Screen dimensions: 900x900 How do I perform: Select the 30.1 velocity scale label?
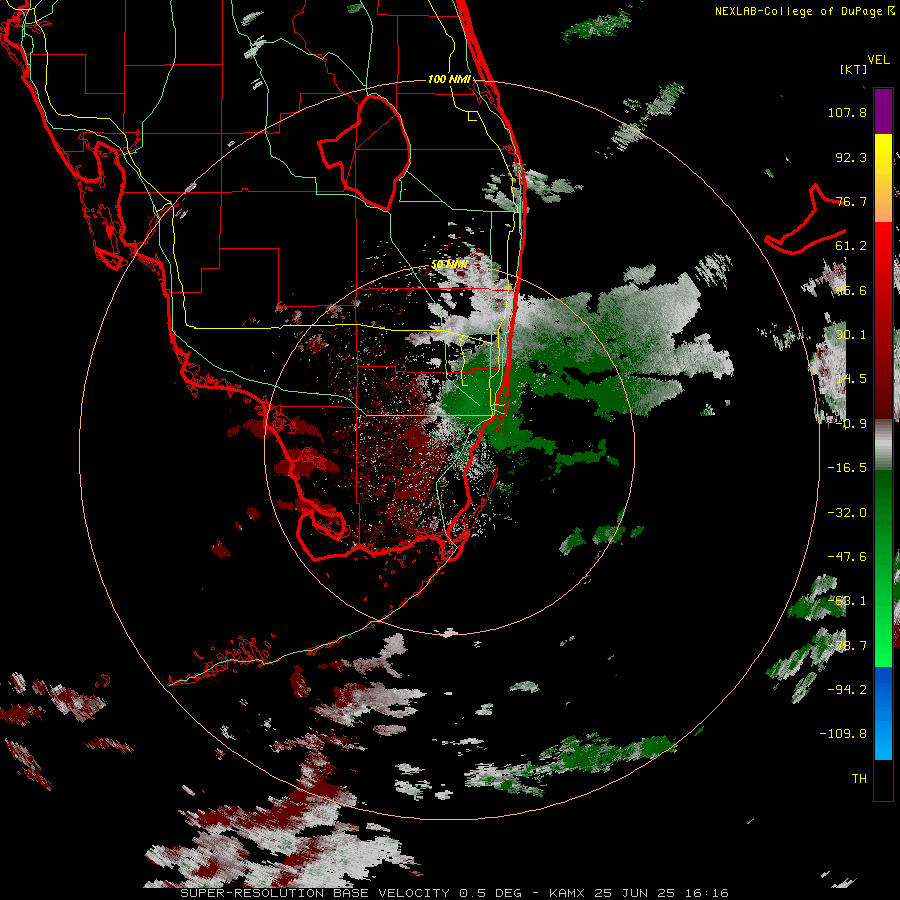(851, 335)
